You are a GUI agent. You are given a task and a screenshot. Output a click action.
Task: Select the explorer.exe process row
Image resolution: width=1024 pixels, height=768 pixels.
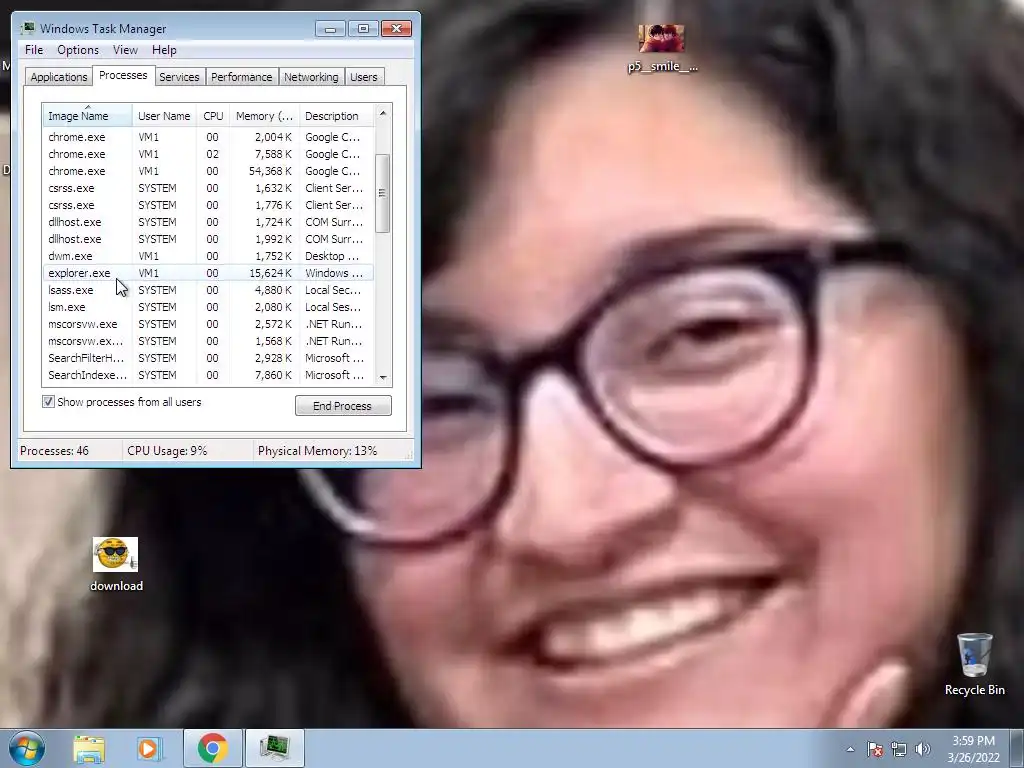coord(208,273)
